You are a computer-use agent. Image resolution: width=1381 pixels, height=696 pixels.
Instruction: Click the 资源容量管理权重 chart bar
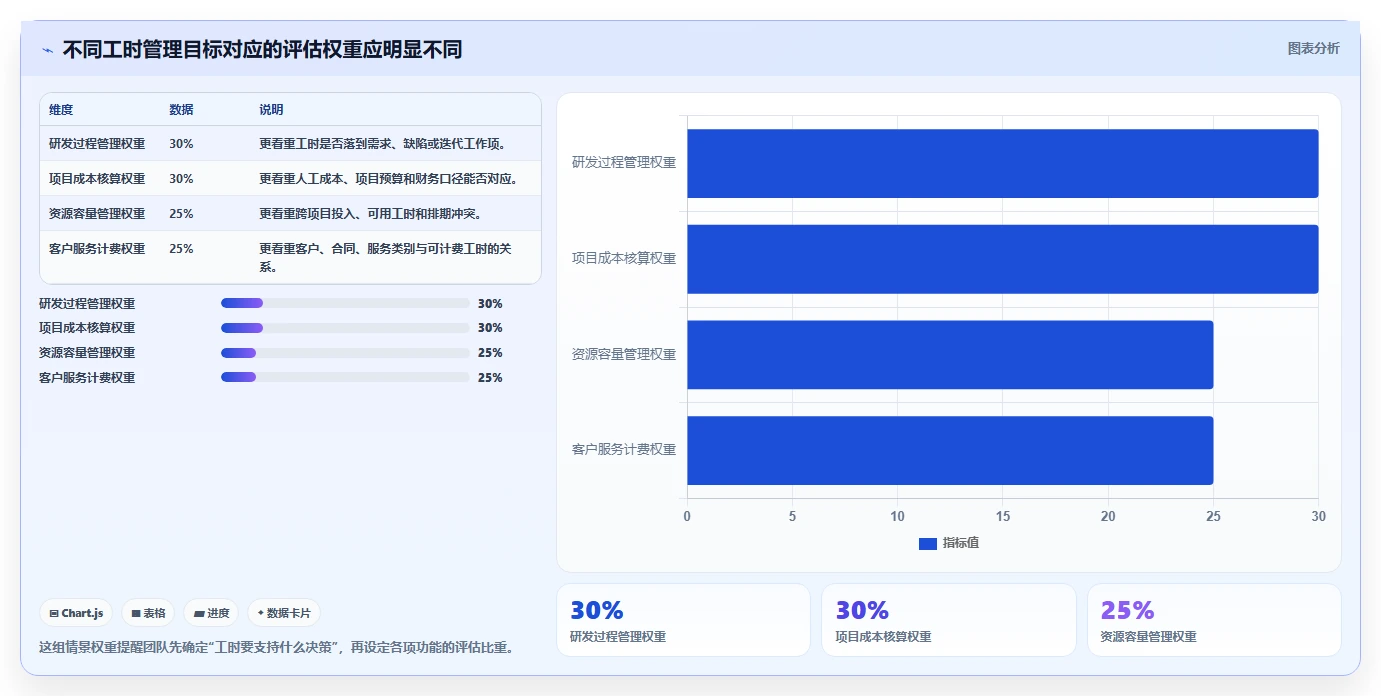click(x=950, y=355)
